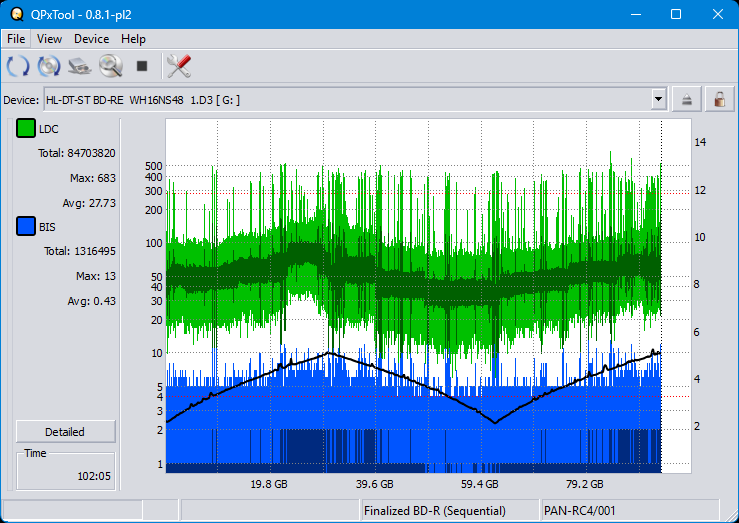Maximize the QPxTool window
739x523 pixels.
click(x=676, y=14)
